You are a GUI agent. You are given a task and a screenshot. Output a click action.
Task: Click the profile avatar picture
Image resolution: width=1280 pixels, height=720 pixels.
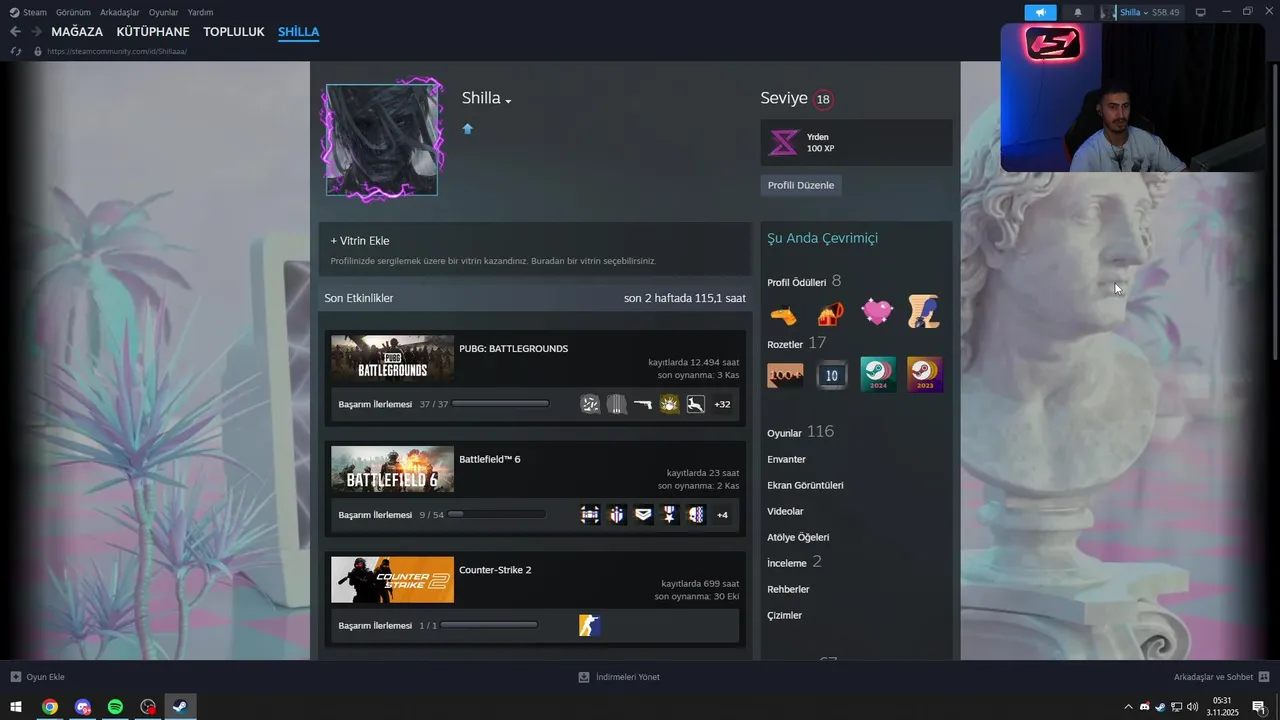tap(382, 140)
